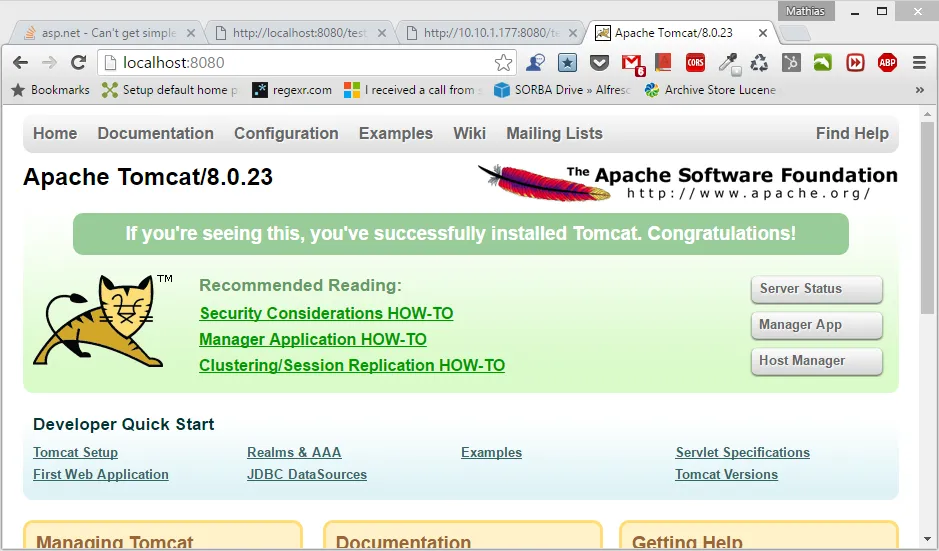Open the 'I received a call from' bookmark
This screenshot has width=939, height=551.
[413, 90]
